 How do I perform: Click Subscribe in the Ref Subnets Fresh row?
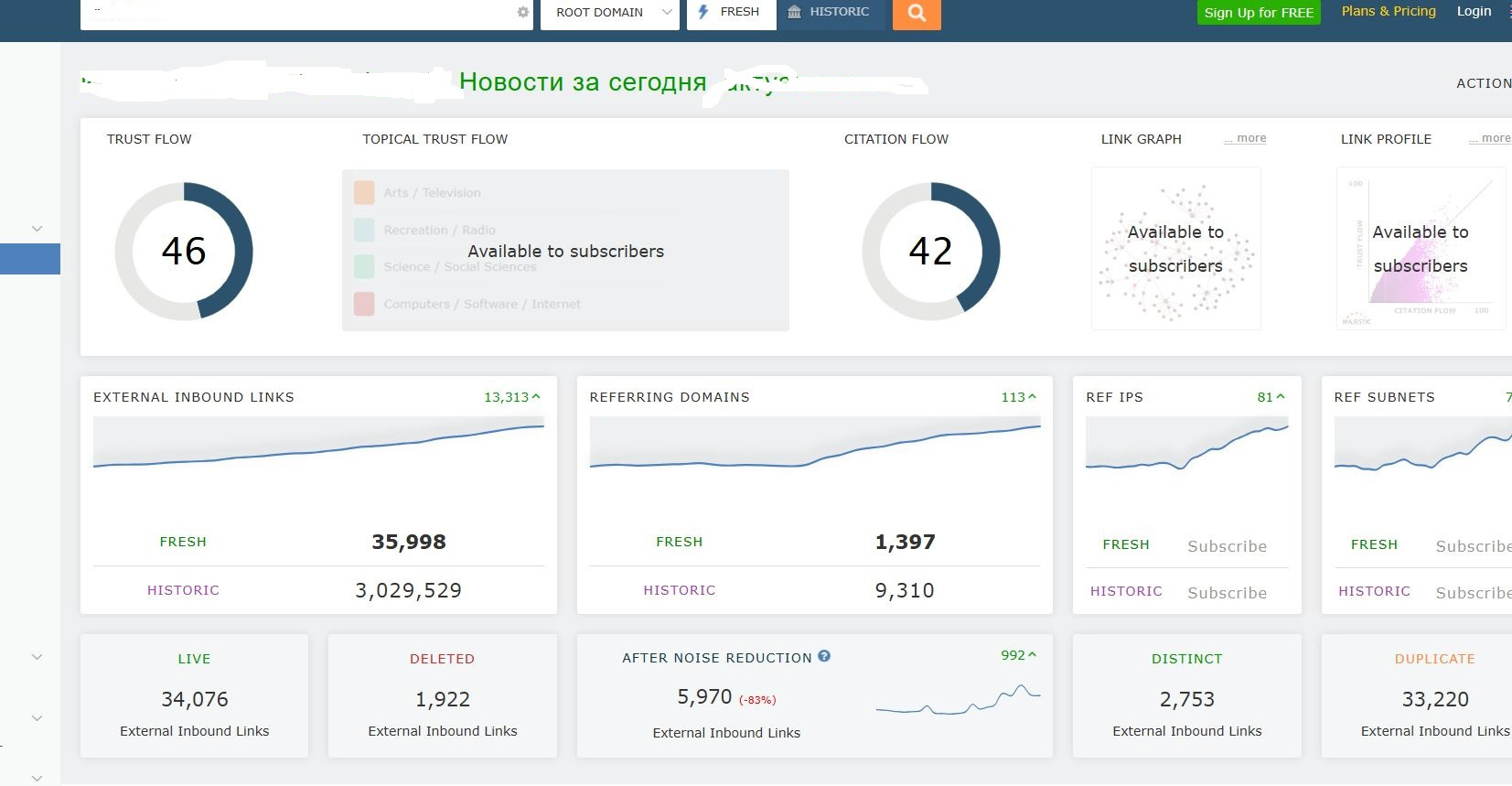(x=1474, y=546)
